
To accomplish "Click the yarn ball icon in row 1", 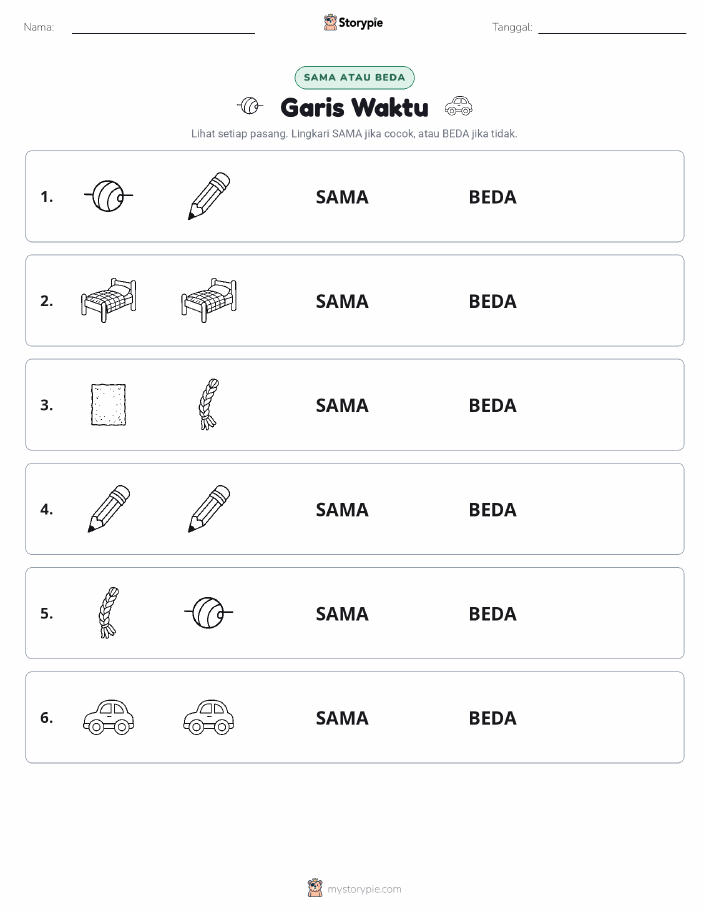I will pyautogui.click(x=108, y=196).
